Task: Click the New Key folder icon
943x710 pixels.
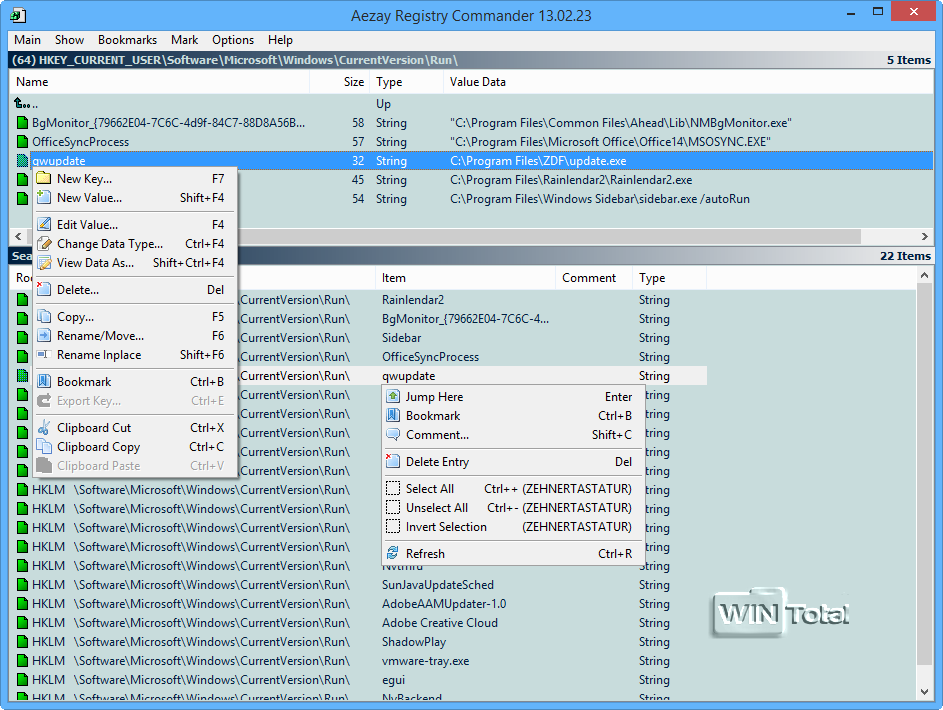Action: click(x=44, y=179)
